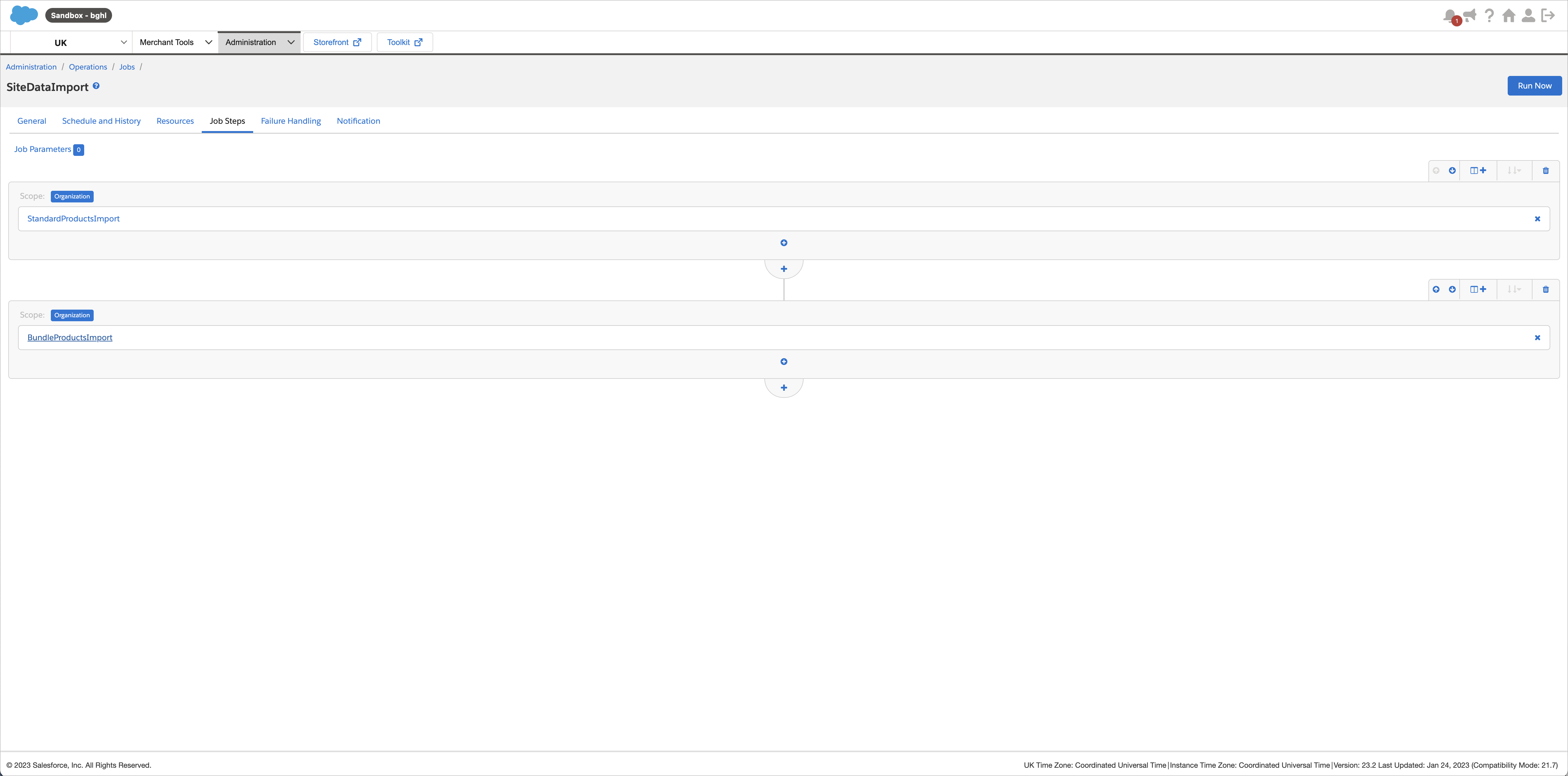Image resolution: width=1568 pixels, height=776 pixels.
Task: Add a flow after the StandardProductsImport flow
Action: point(784,269)
